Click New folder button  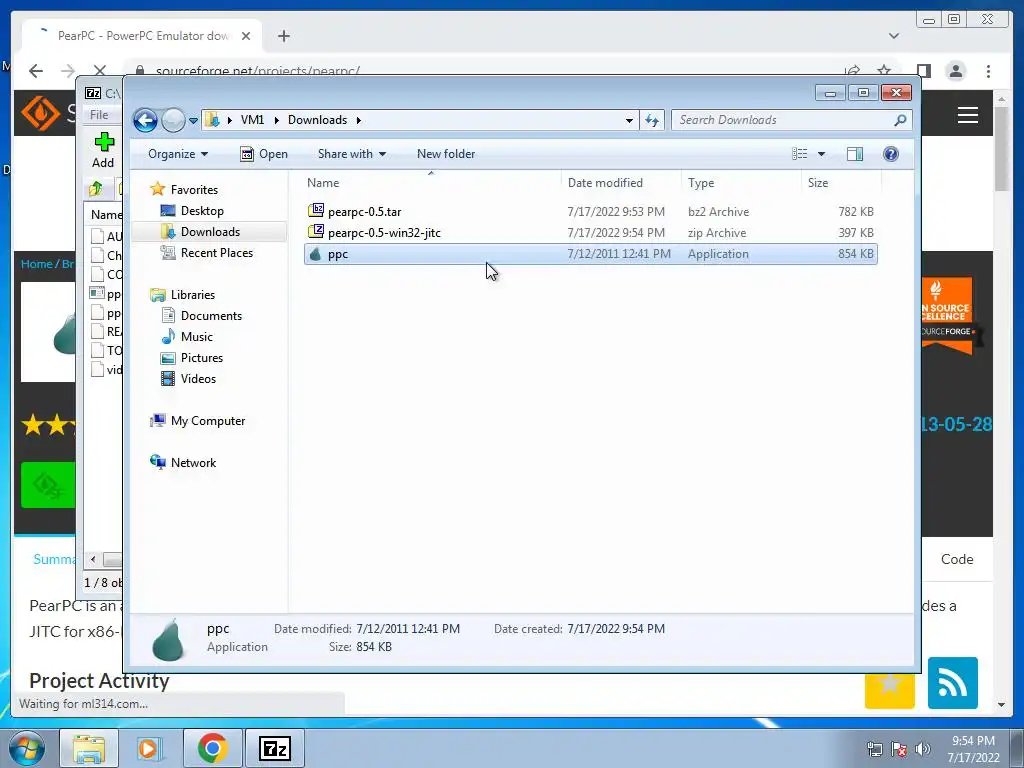[446, 154]
